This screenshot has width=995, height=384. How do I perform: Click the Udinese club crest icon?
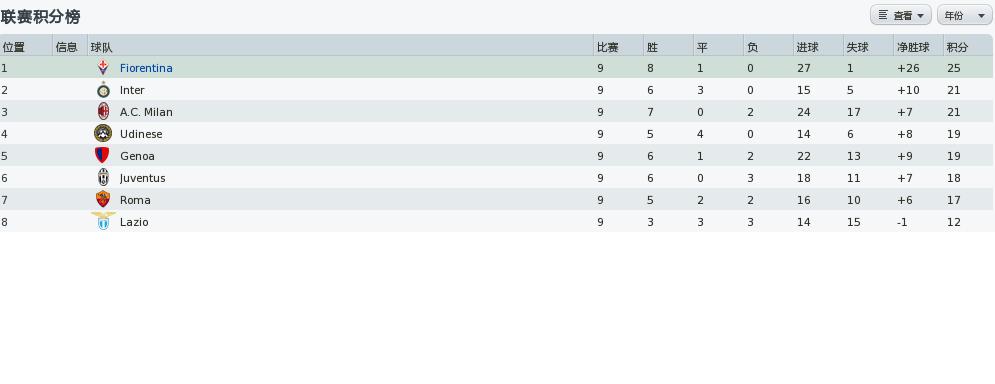(103, 133)
